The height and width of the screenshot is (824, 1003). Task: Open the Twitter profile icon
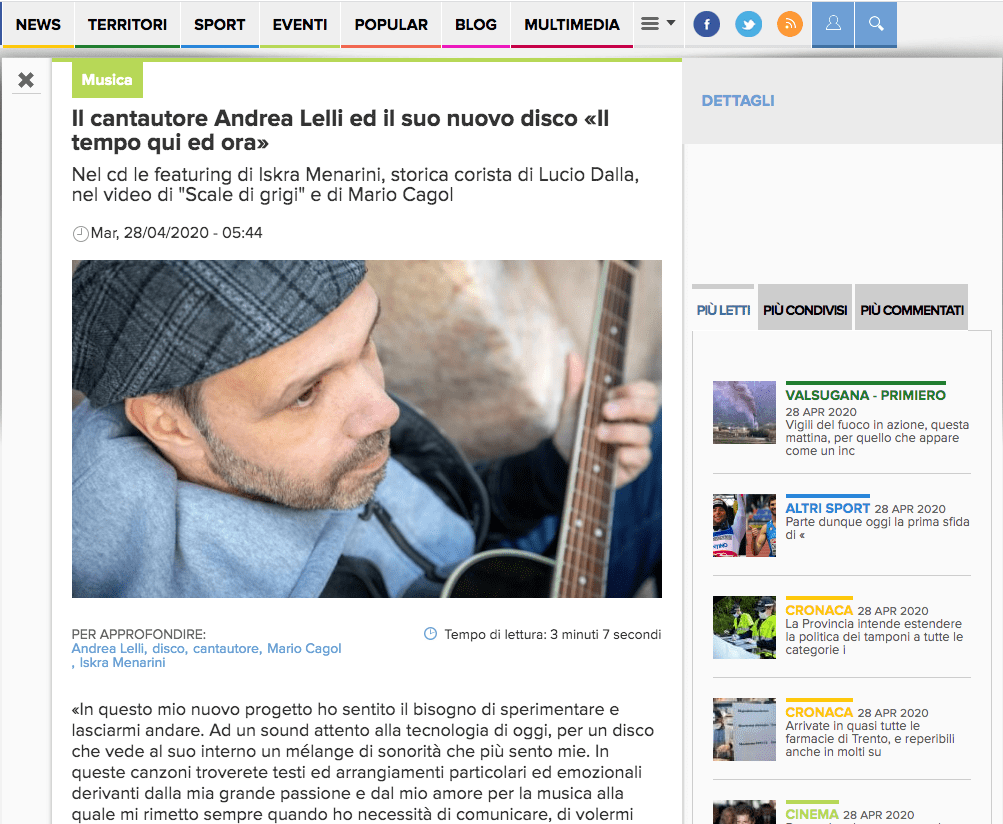tap(748, 25)
